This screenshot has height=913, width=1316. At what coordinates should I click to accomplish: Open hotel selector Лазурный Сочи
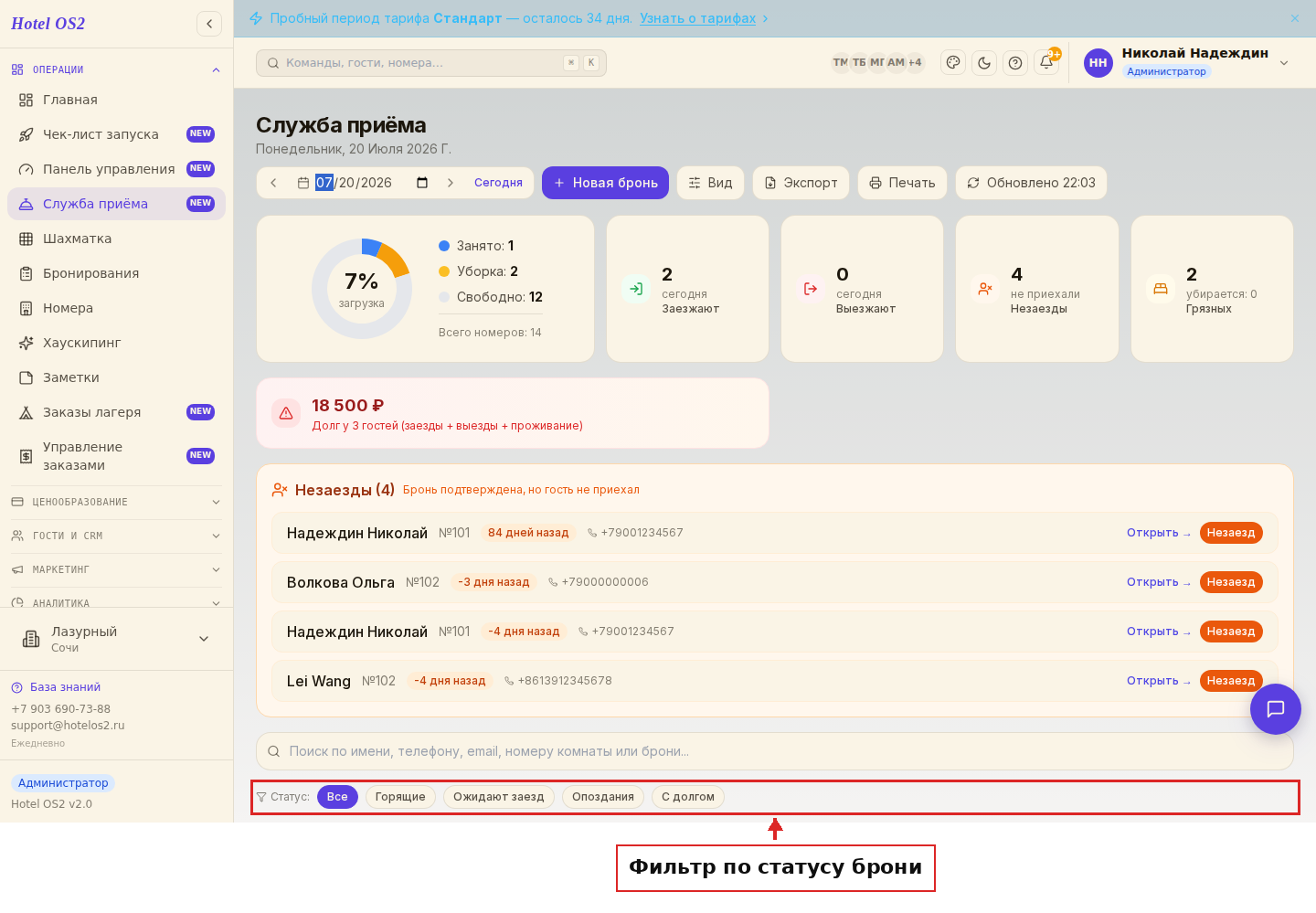[116, 639]
